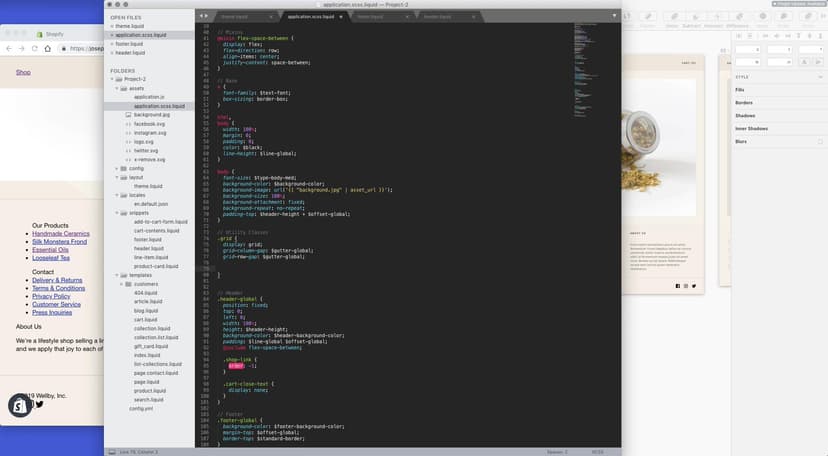Click the Instagram icon in design preview
This screenshot has height=456, width=828.
tap(685, 286)
